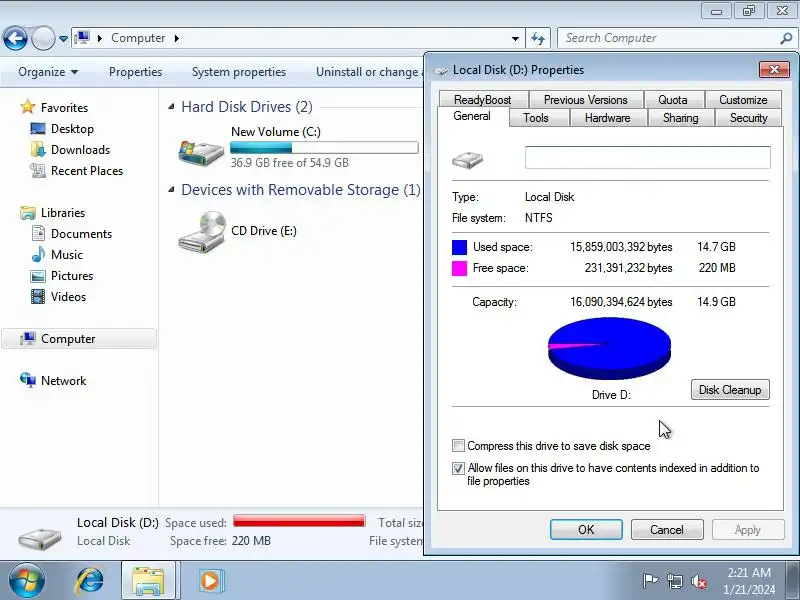The image size is (800, 600).
Task: Open the recent pages dropdown arrow
Action: [x=63, y=38]
